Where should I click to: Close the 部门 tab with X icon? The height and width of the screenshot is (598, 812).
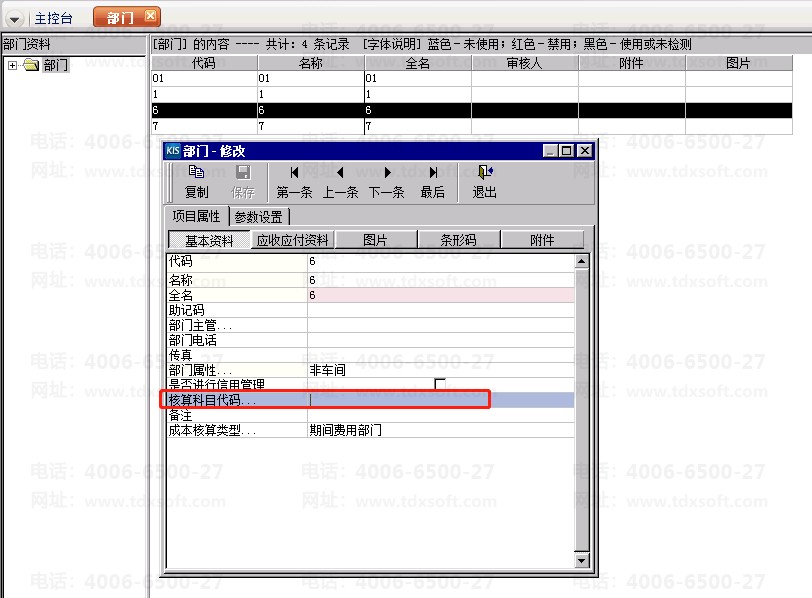[150, 17]
